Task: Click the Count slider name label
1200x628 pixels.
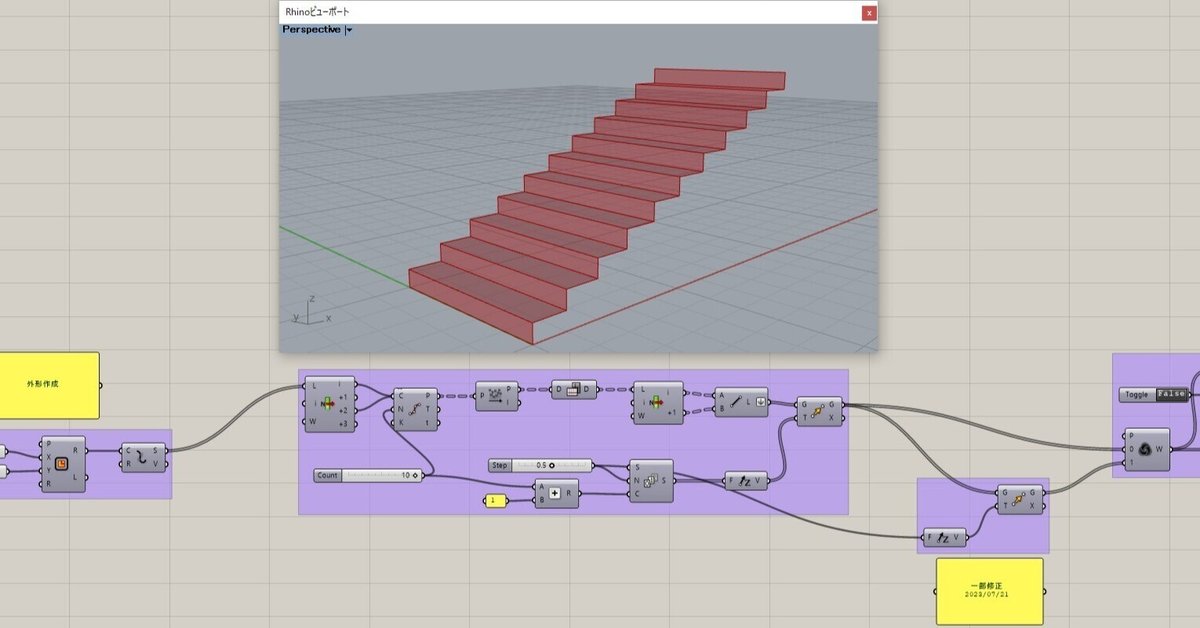Action: pos(328,475)
